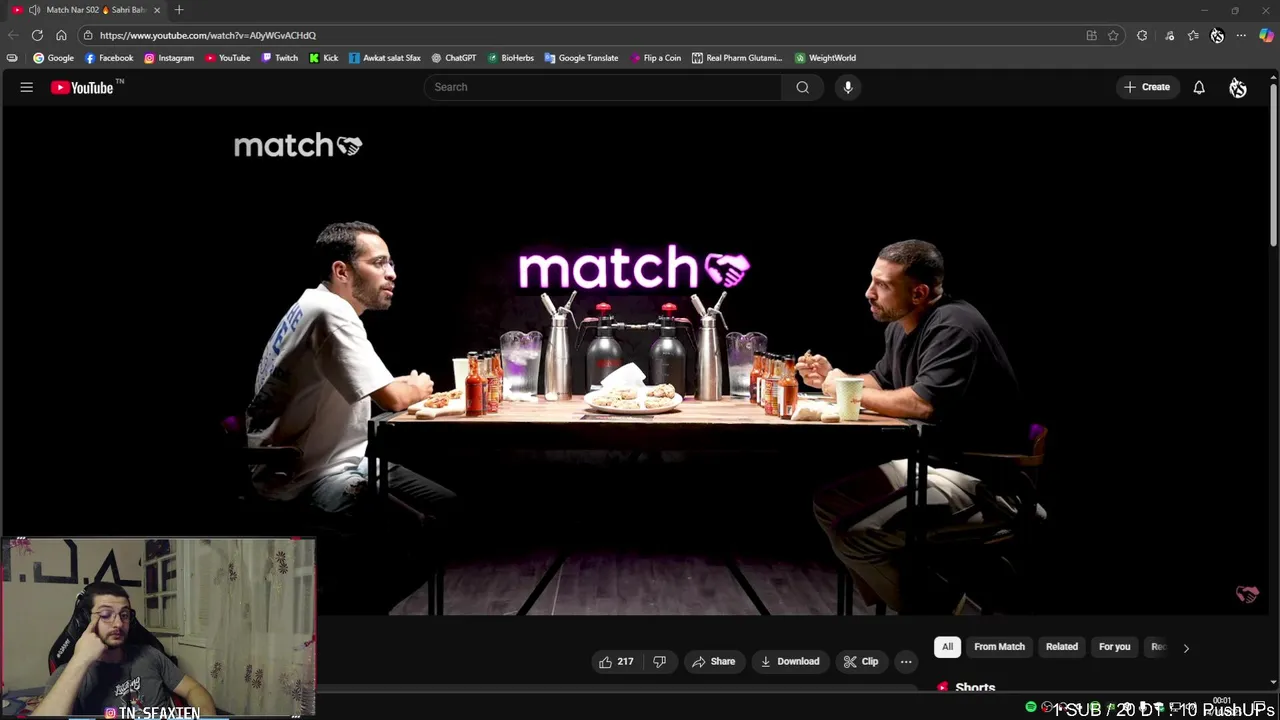The width and height of the screenshot is (1280, 720).
Task: Select the Match Nar S02 browser tab
Action: 87,10
